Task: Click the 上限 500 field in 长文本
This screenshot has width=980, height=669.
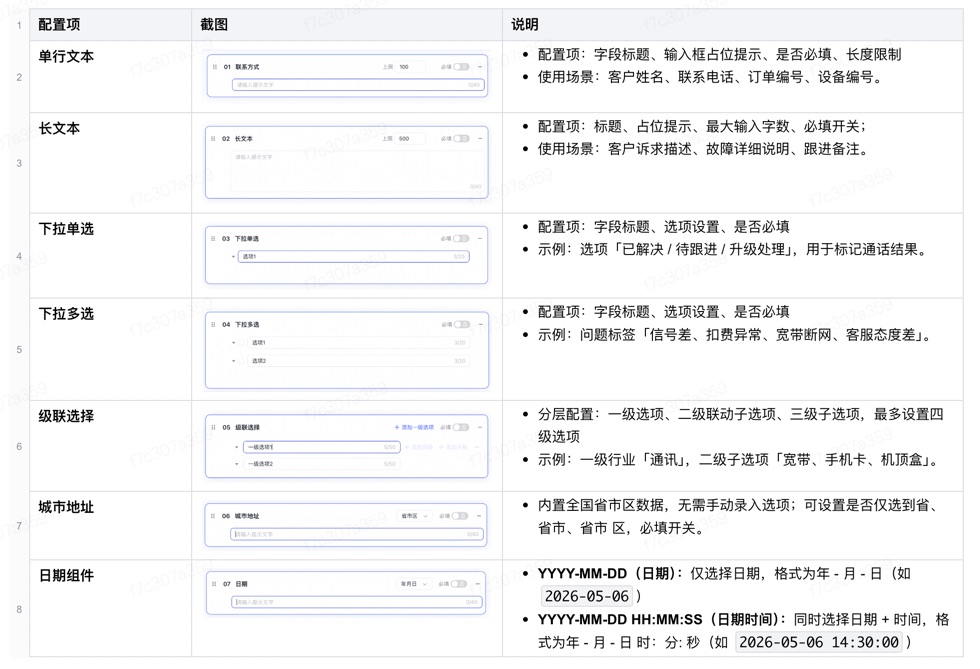Action: 411,138
